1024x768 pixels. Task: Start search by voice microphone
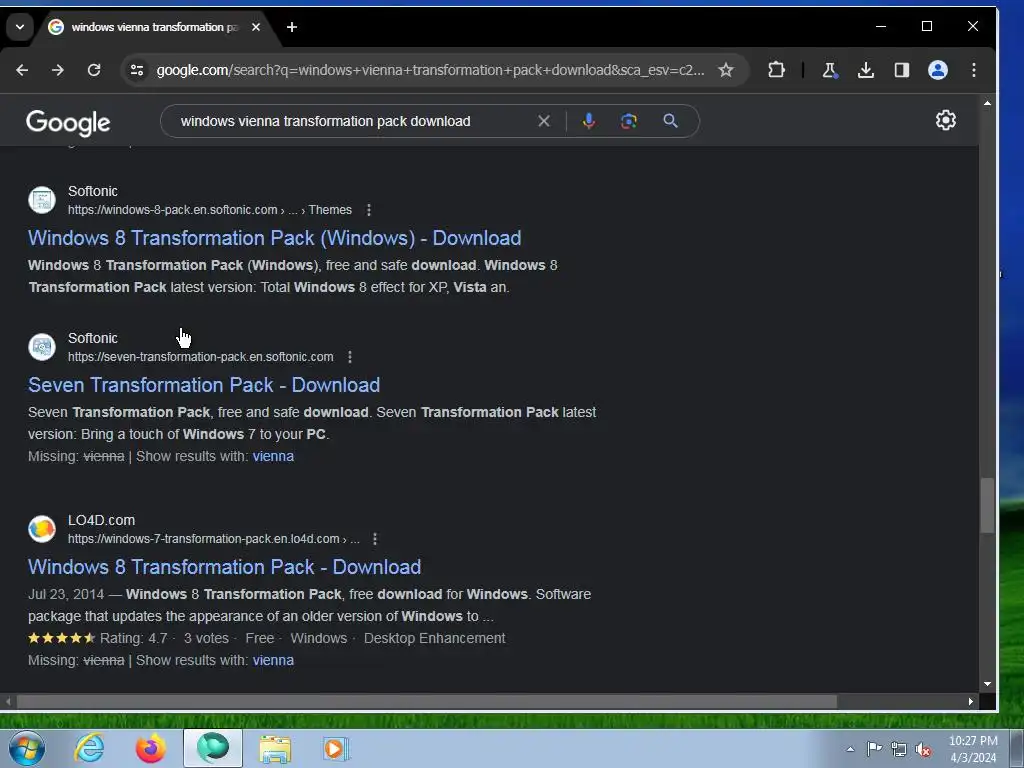pyautogui.click(x=588, y=121)
